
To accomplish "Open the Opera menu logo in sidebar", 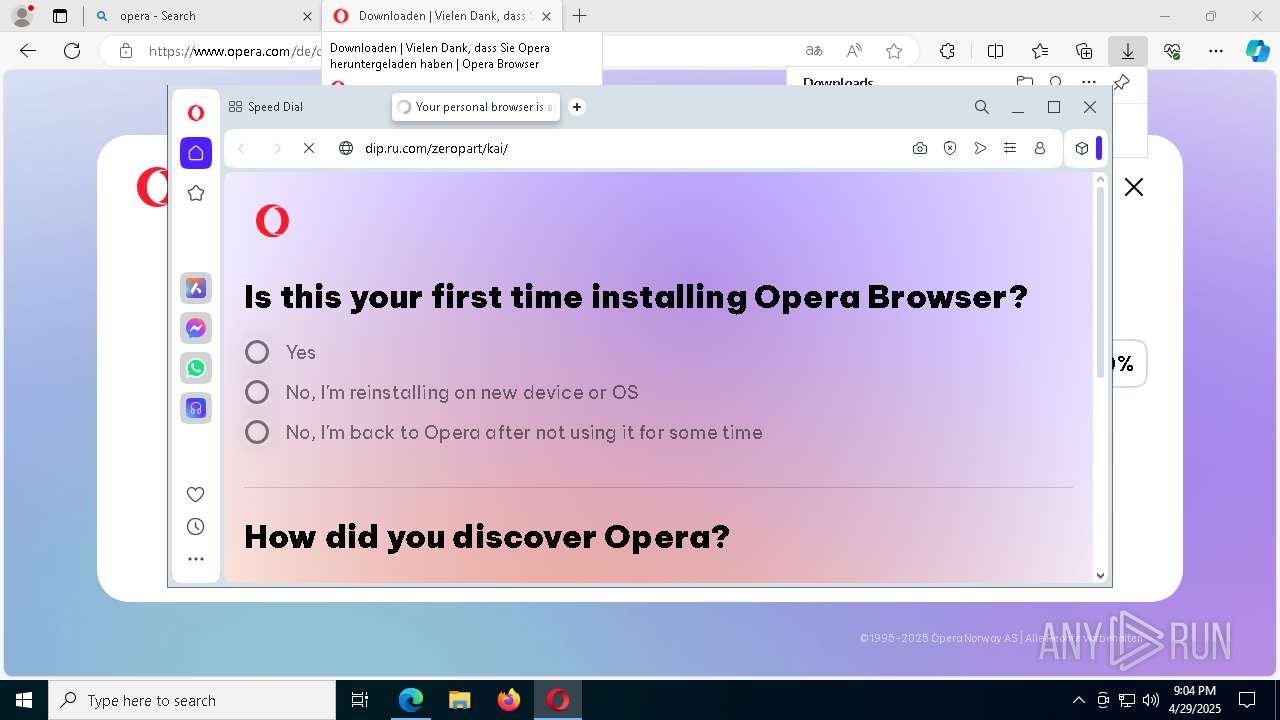I will point(196,113).
